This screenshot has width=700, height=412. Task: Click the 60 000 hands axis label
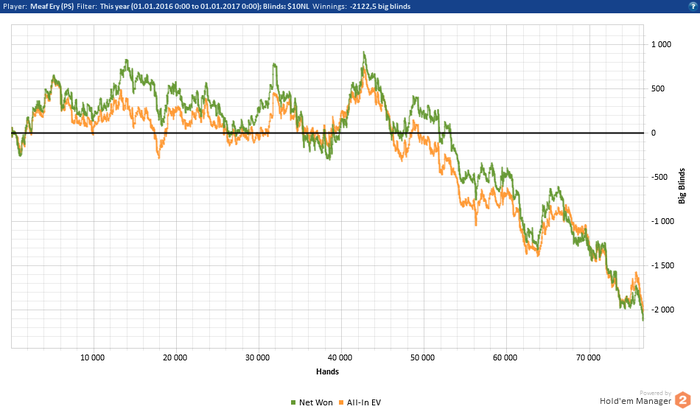pos(505,358)
